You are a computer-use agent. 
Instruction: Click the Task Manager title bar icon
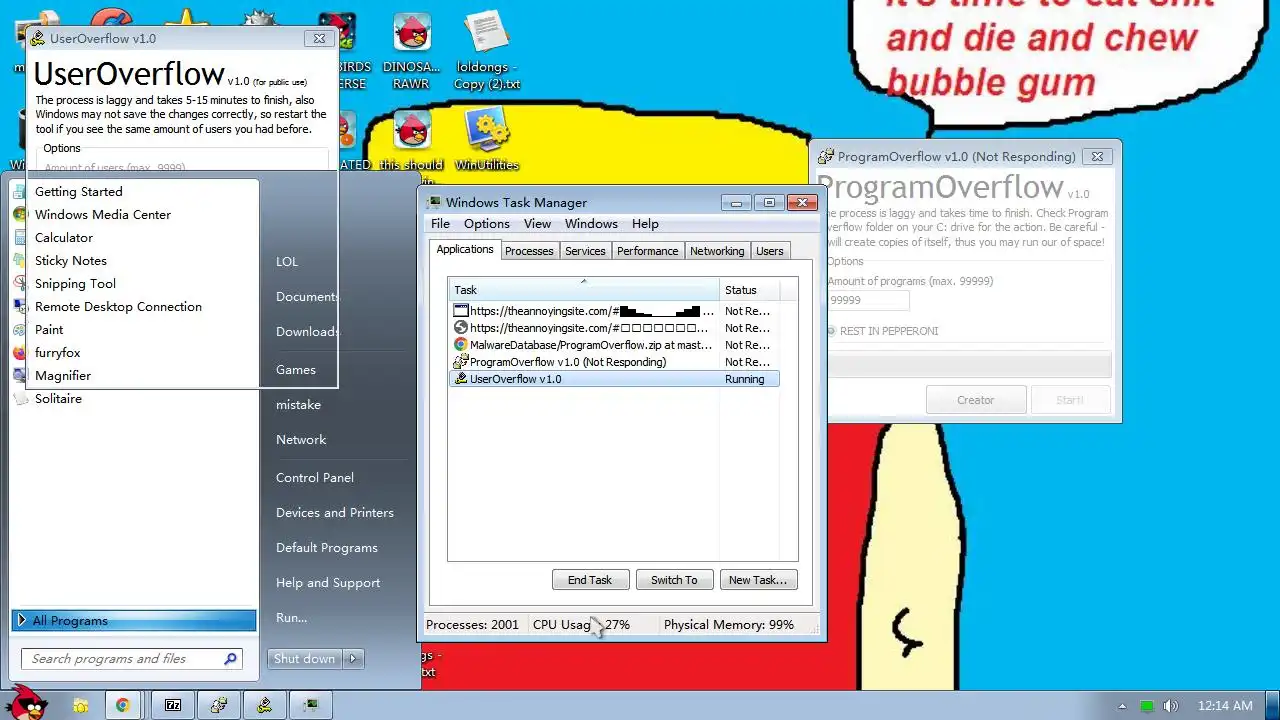[434, 202]
